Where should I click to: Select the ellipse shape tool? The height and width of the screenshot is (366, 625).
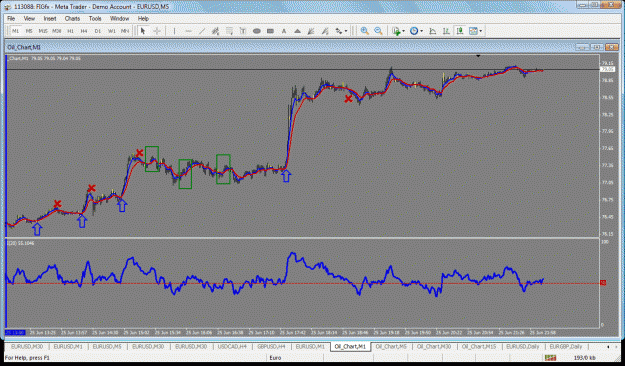coord(257,31)
